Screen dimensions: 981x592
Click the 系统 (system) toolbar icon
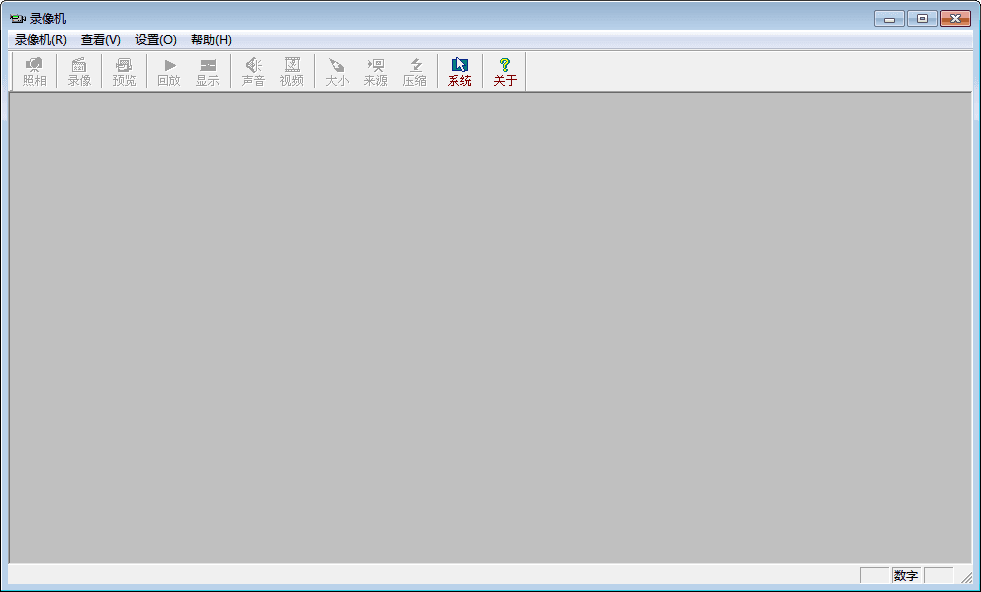(x=460, y=65)
